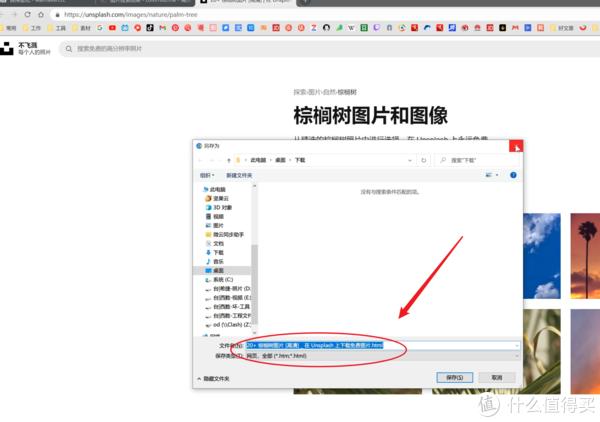The width and height of the screenshot is (600, 422).
Task: Select the od (\\Clash) (Z:) network drive
Action: (x=228, y=324)
